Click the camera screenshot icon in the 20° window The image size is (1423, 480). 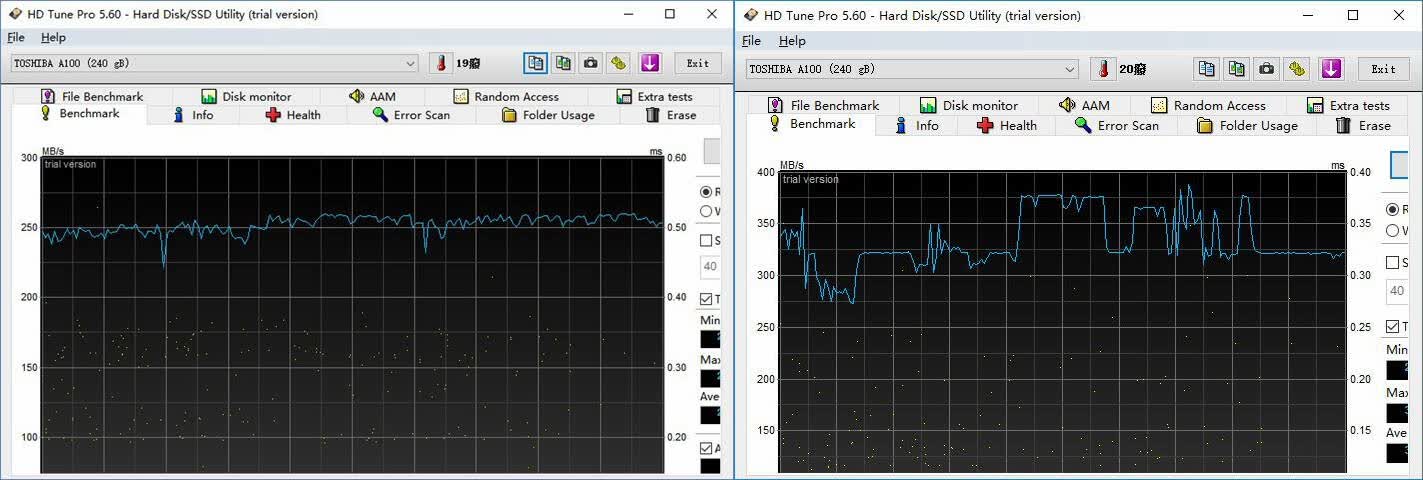pos(1267,69)
